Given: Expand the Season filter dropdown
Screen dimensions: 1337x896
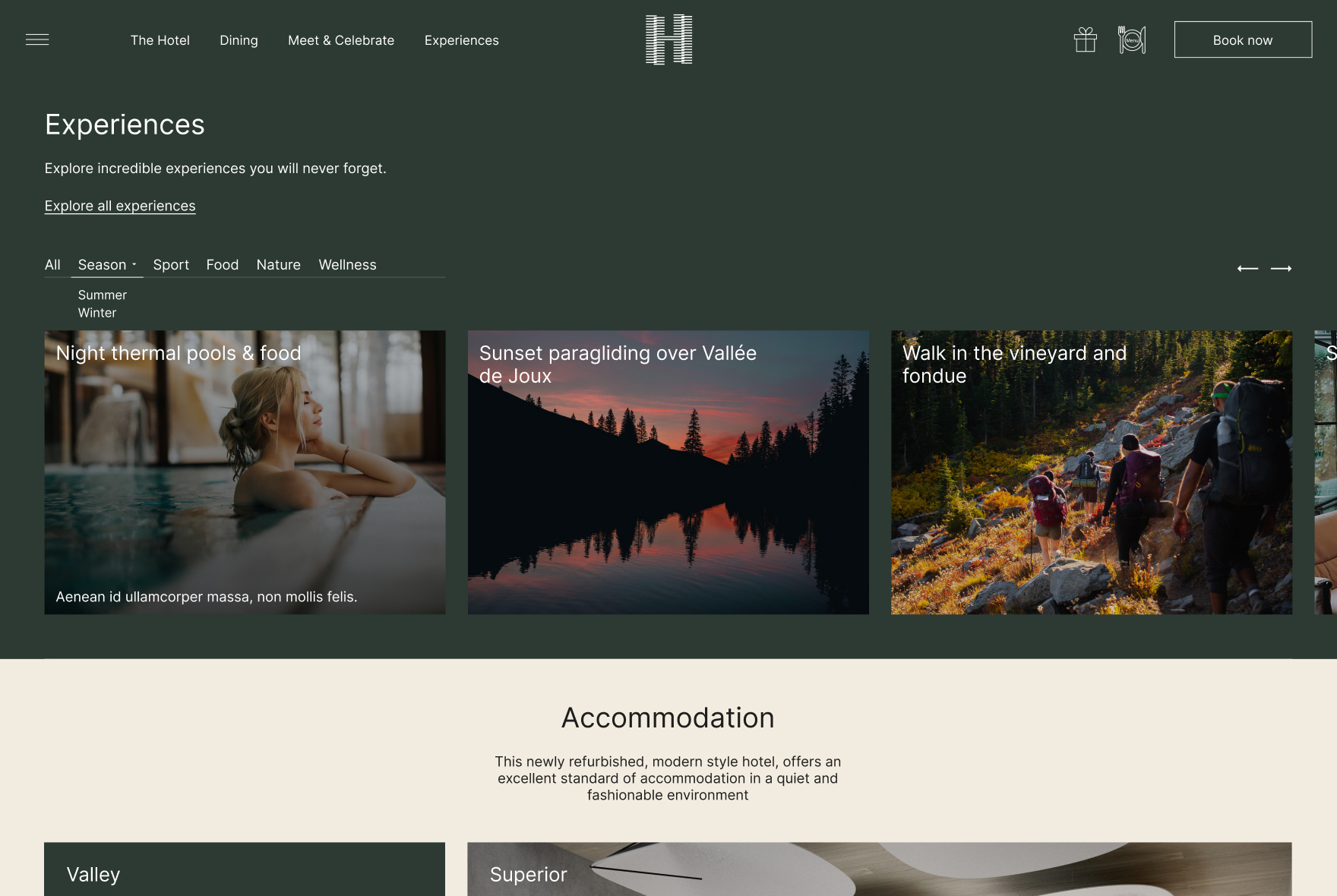Looking at the screenshot, I should click(106, 265).
